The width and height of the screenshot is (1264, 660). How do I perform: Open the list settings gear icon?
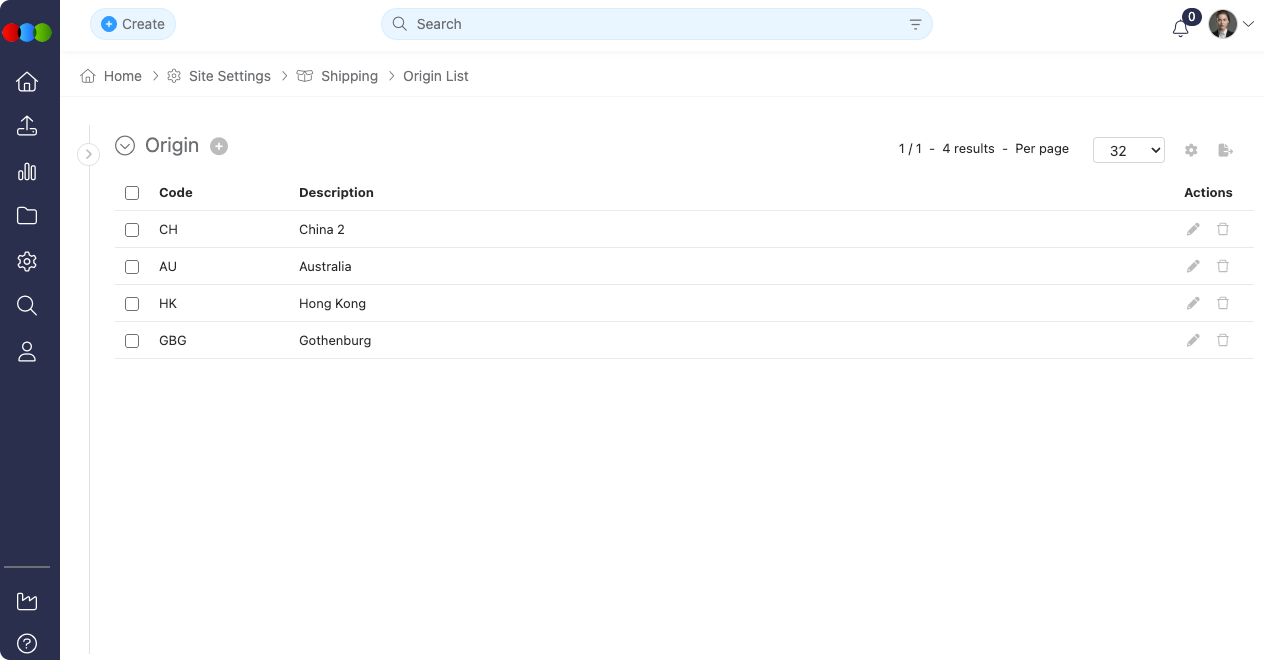point(1191,150)
